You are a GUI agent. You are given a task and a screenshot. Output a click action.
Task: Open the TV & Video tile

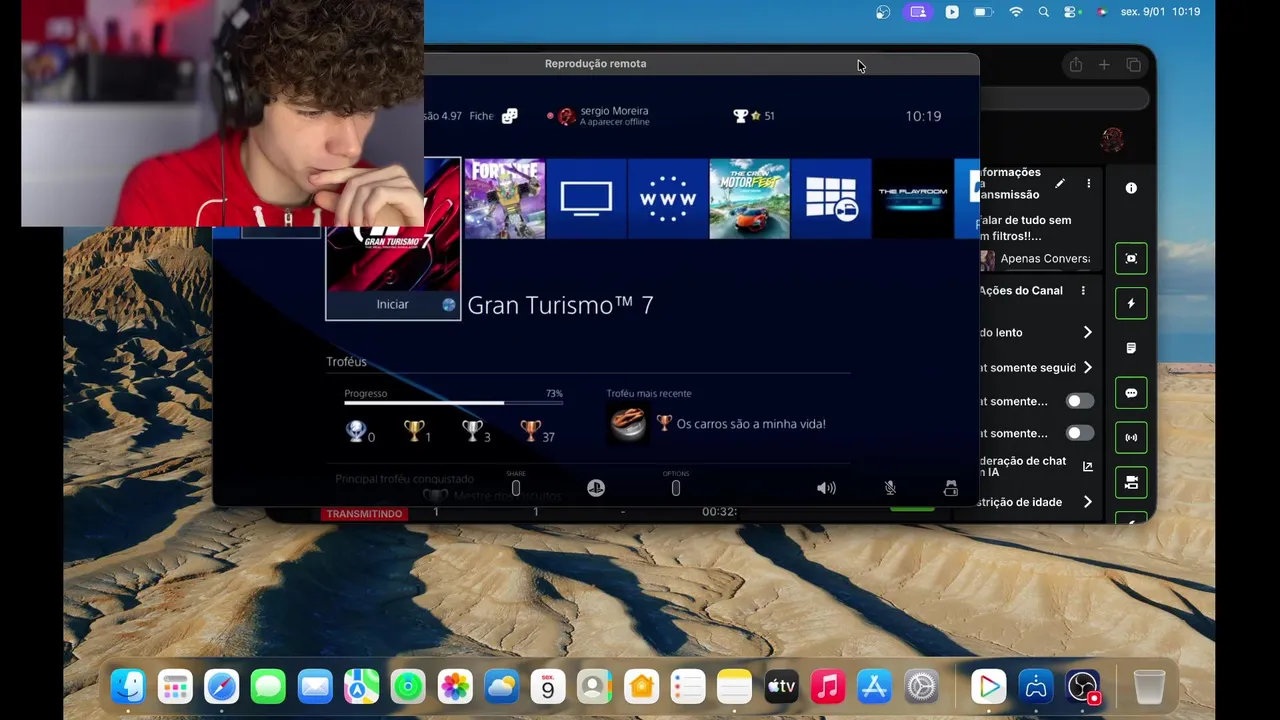[586, 198]
